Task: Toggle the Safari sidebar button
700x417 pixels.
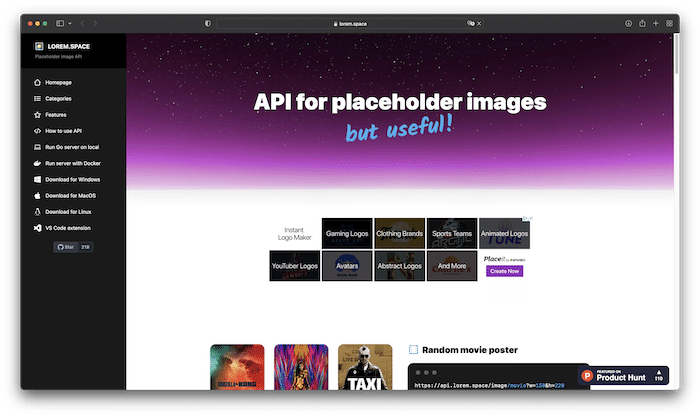Action: (60, 22)
